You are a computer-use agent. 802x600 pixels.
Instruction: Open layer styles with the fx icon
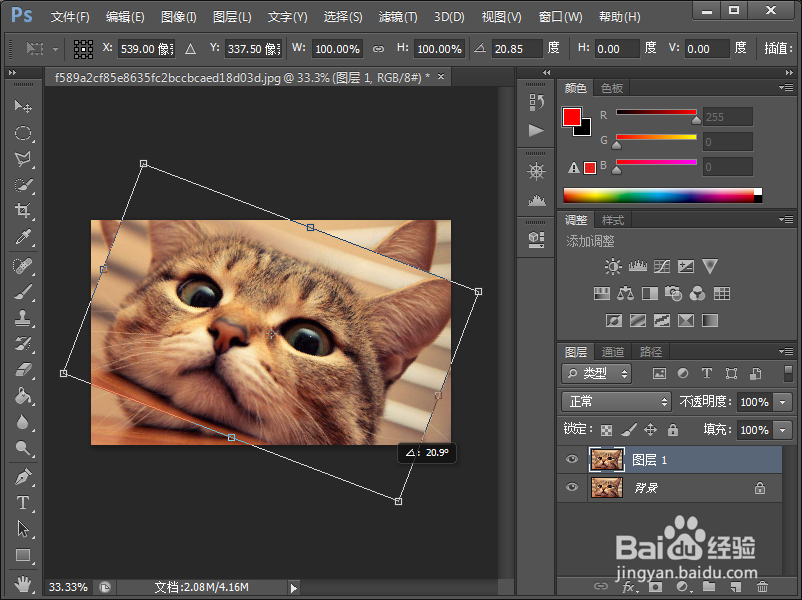click(x=628, y=585)
